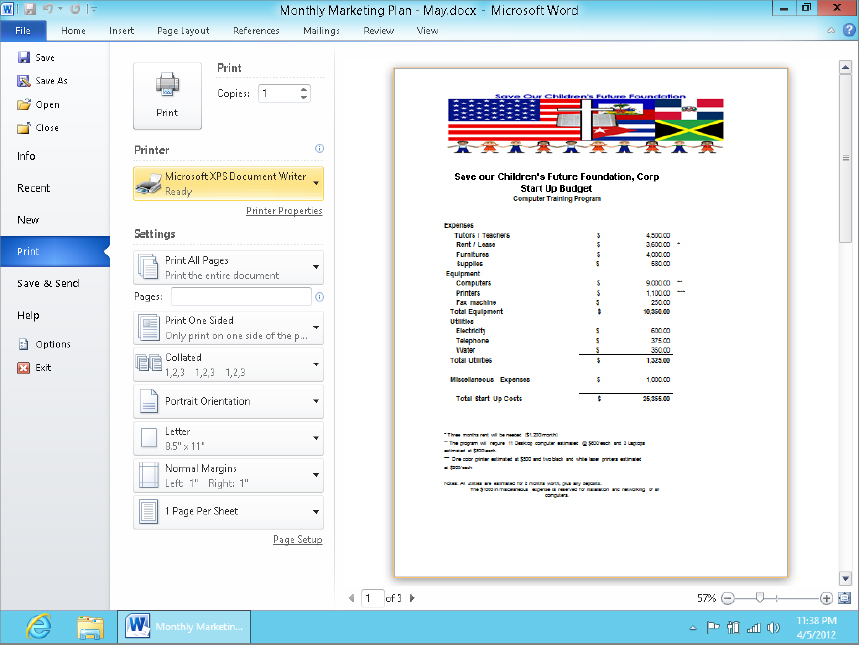Click Open in the backstage menu
Viewport: 859px width, 645px height.
(x=38, y=105)
